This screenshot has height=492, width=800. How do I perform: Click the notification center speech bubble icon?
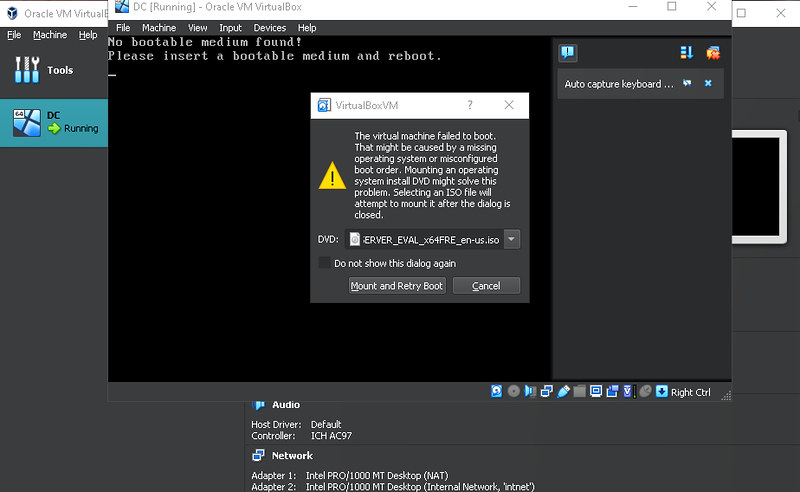click(567, 52)
